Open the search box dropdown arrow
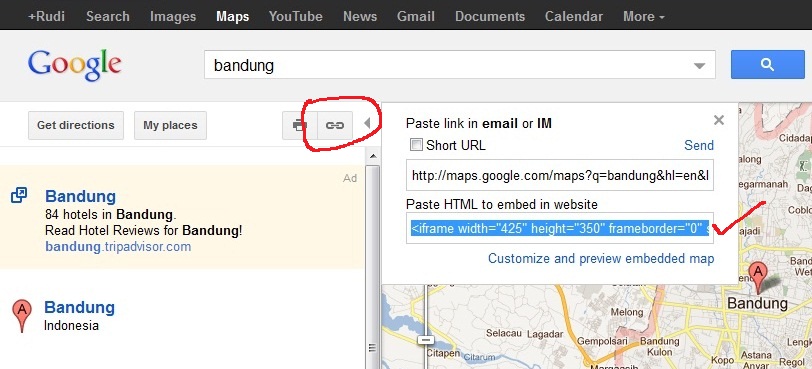The width and height of the screenshot is (812, 369). [x=700, y=66]
